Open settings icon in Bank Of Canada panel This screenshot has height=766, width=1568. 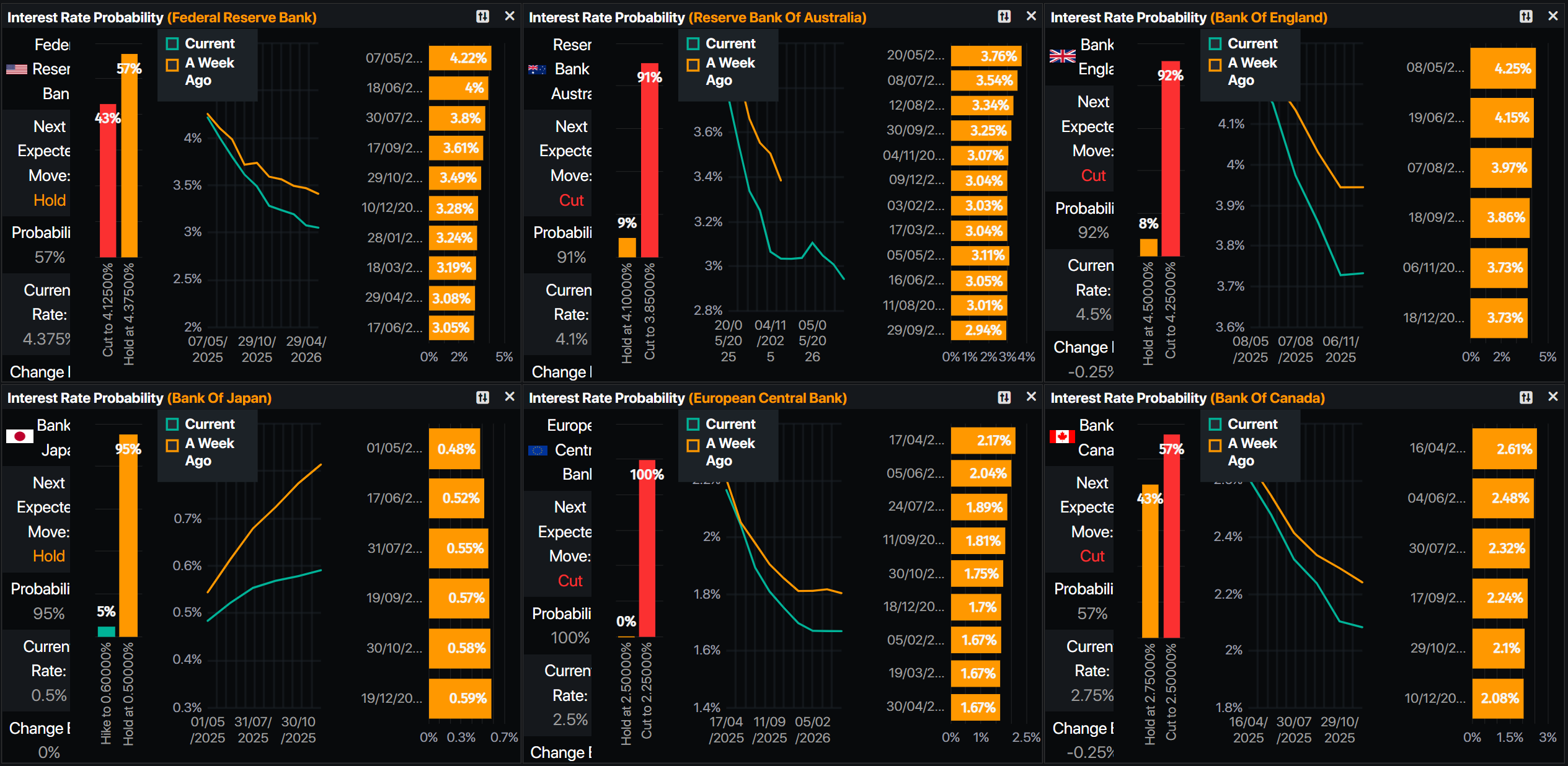[x=1526, y=397]
